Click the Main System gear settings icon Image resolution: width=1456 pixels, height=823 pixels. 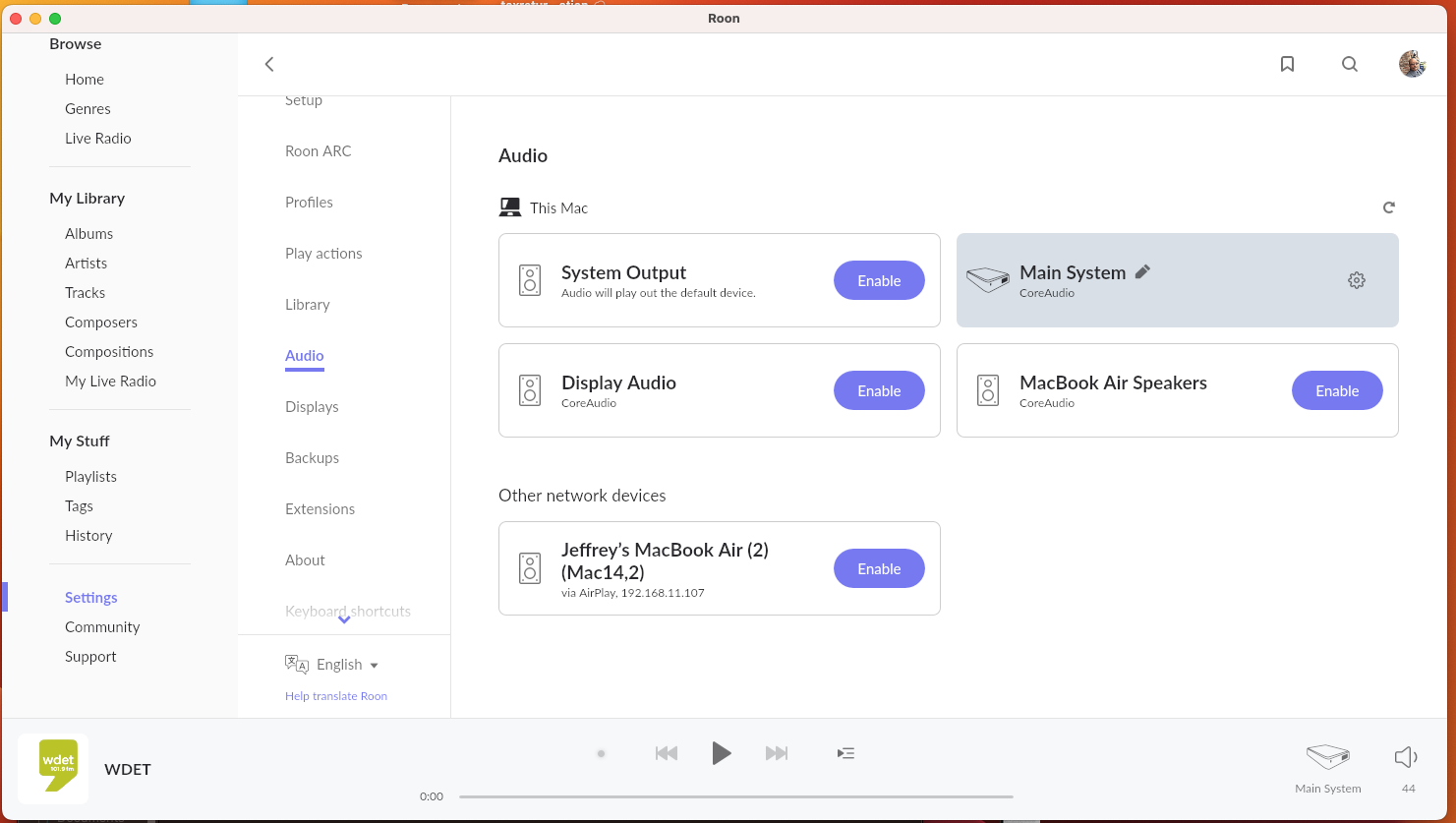pyautogui.click(x=1357, y=280)
